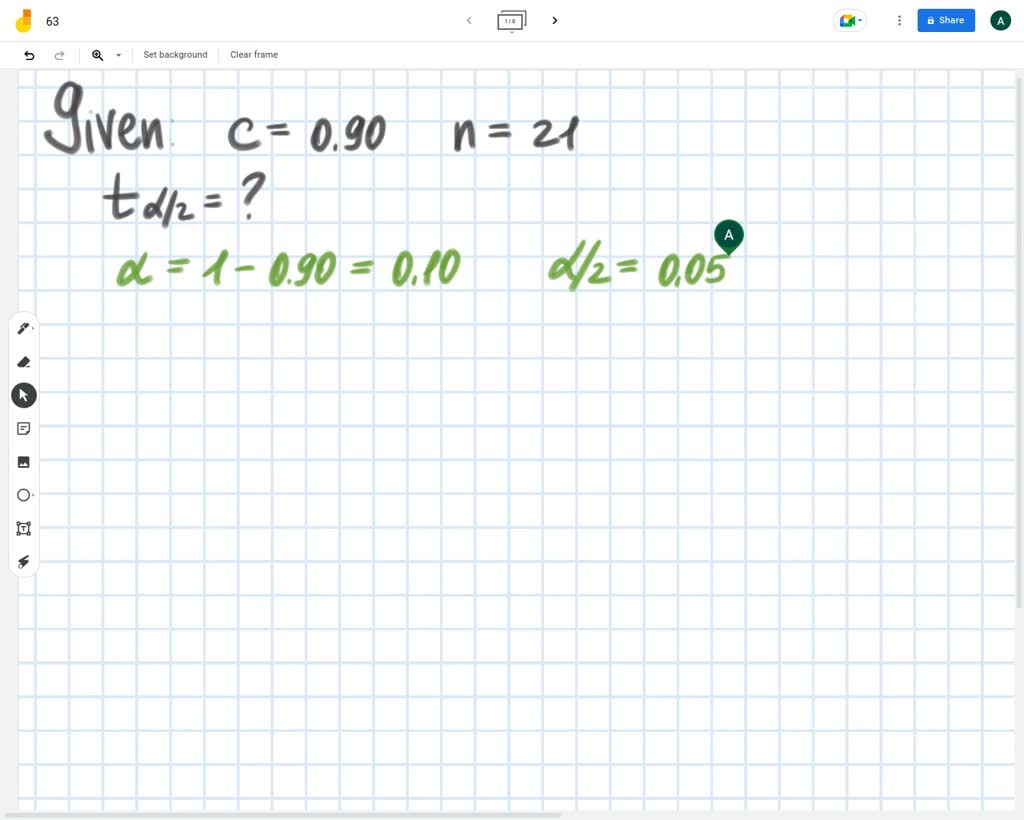
Task: Undo the last stroke
Action: coord(29,55)
